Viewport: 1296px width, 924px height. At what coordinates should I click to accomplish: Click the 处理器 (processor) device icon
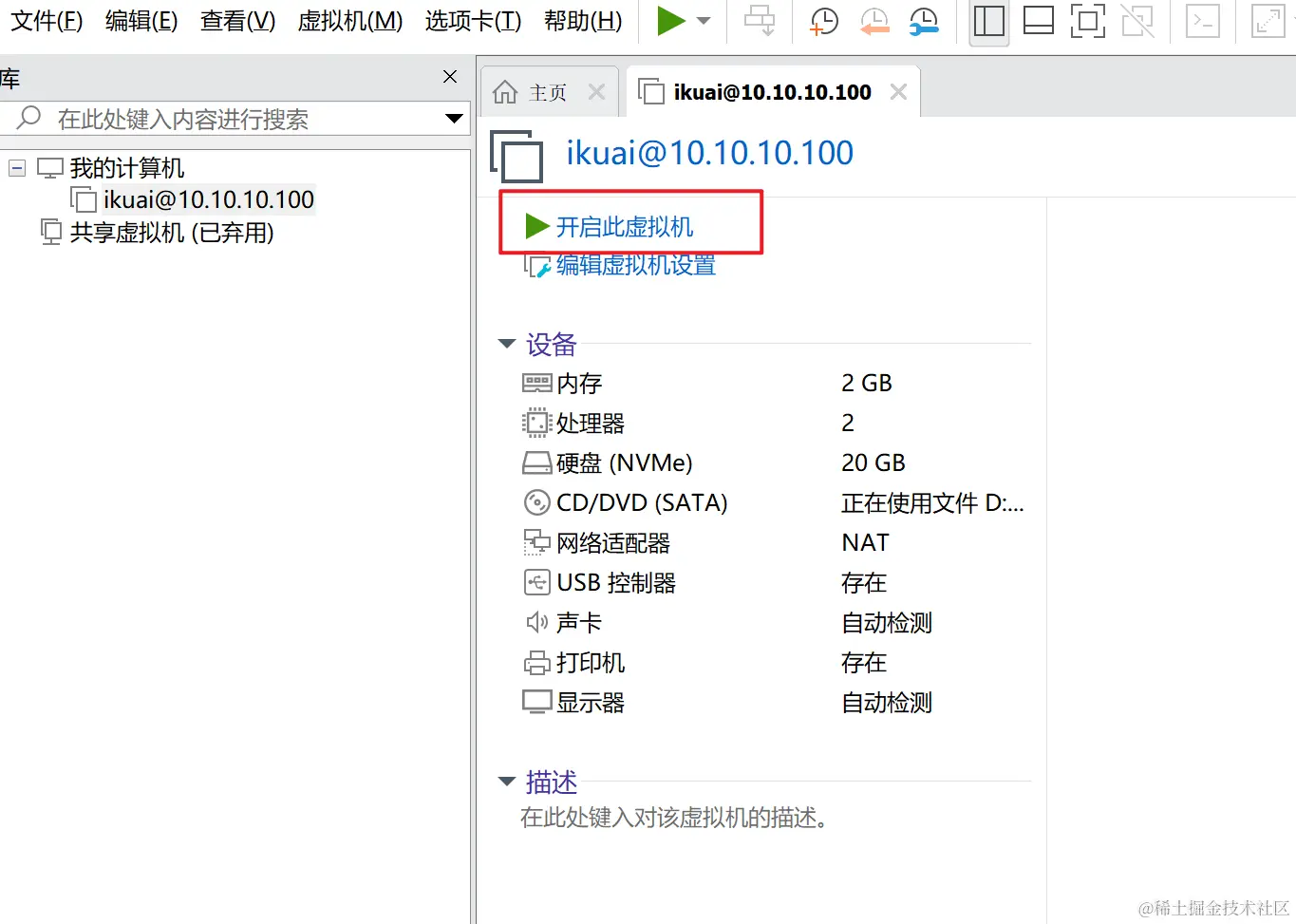536,423
